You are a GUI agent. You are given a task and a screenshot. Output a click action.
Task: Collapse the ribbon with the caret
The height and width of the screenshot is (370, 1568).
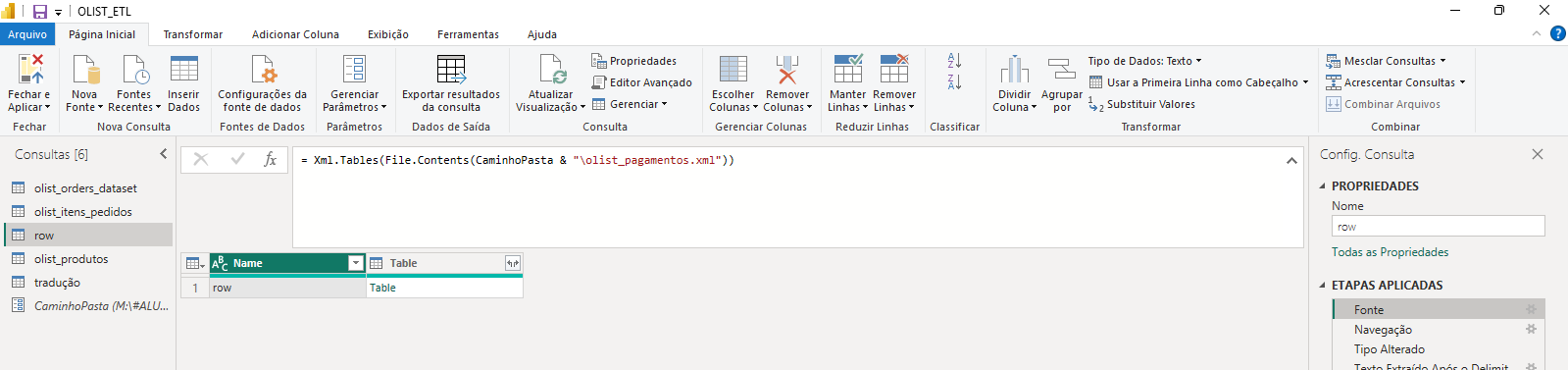pos(1537,33)
